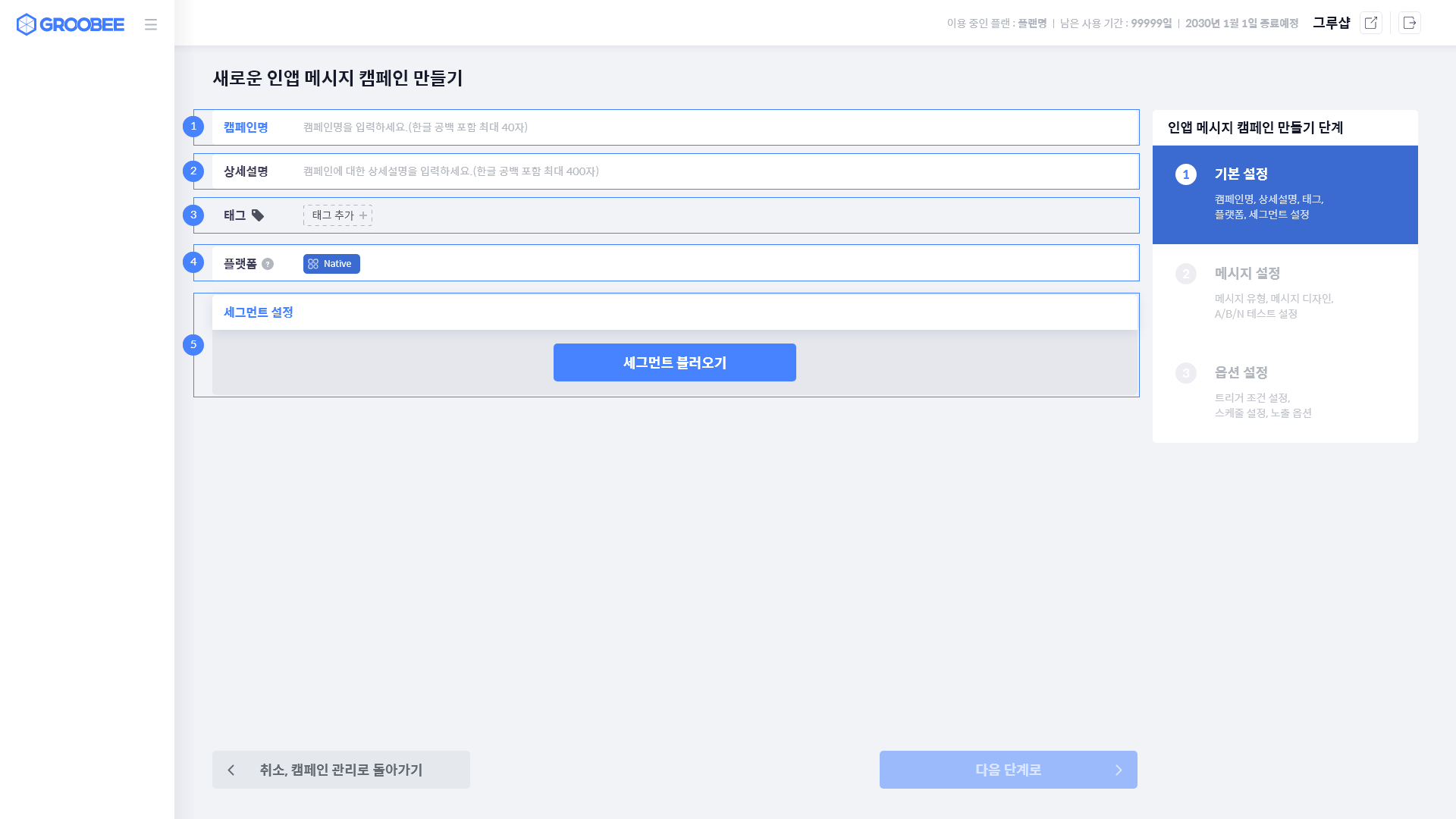This screenshot has width=1456, height=819.
Task: Click the GROOBEE logo
Action: (x=70, y=24)
